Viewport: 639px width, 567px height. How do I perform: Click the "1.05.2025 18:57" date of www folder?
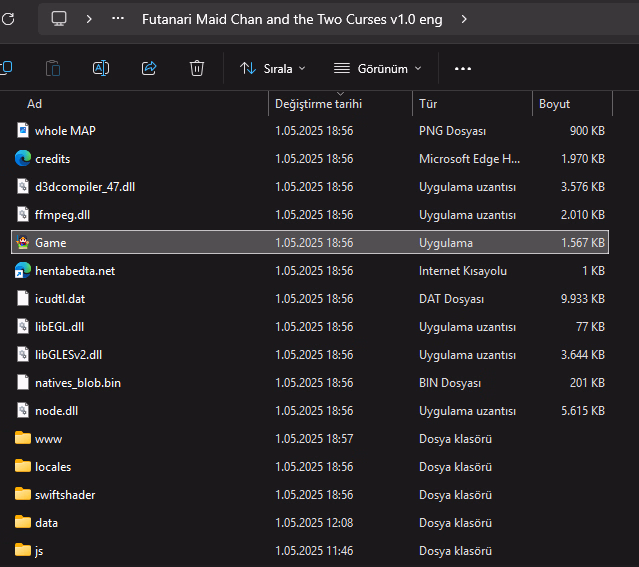point(314,439)
